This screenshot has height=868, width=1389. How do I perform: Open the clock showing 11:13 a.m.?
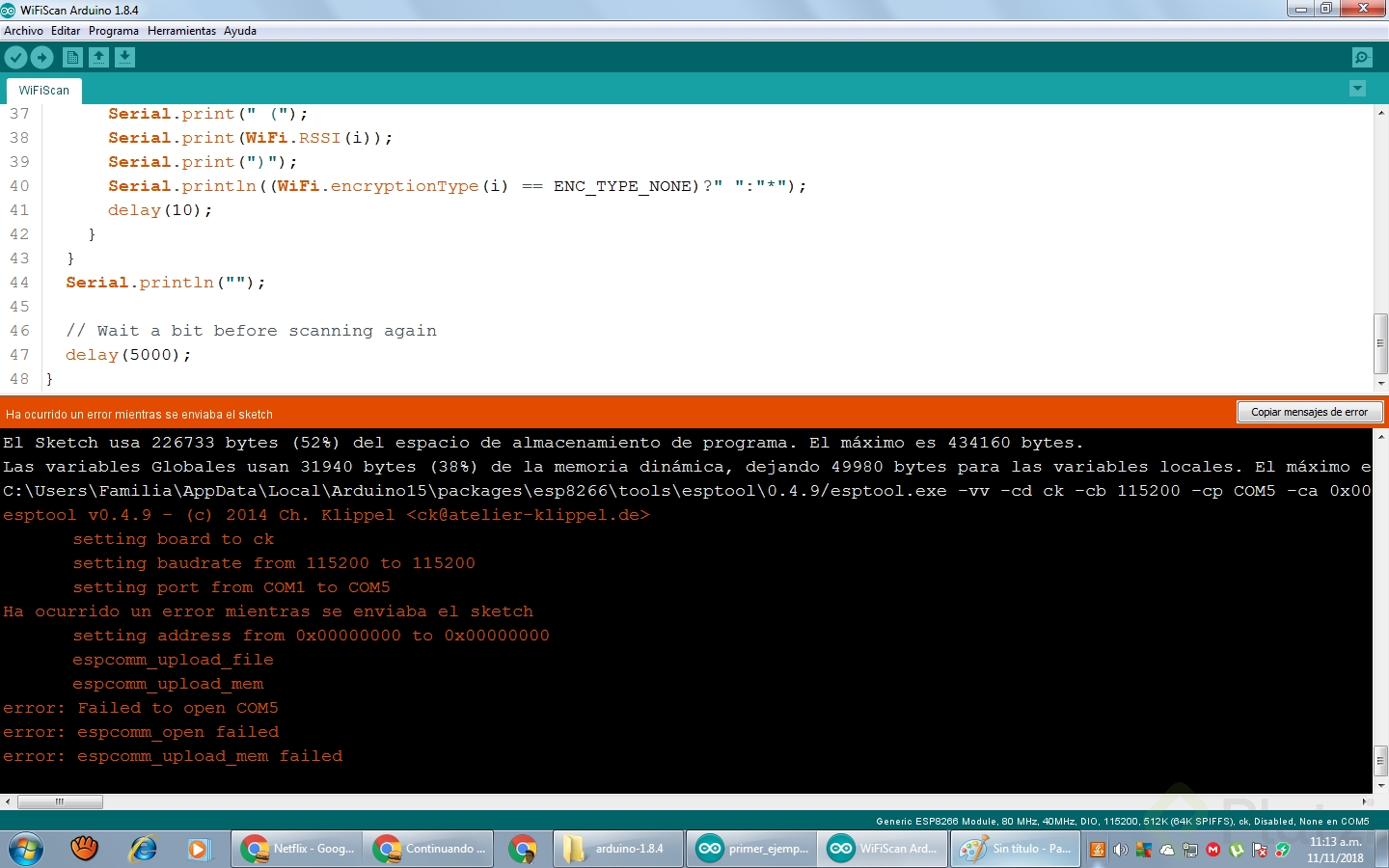pyautogui.click(x=1335, y=850)
